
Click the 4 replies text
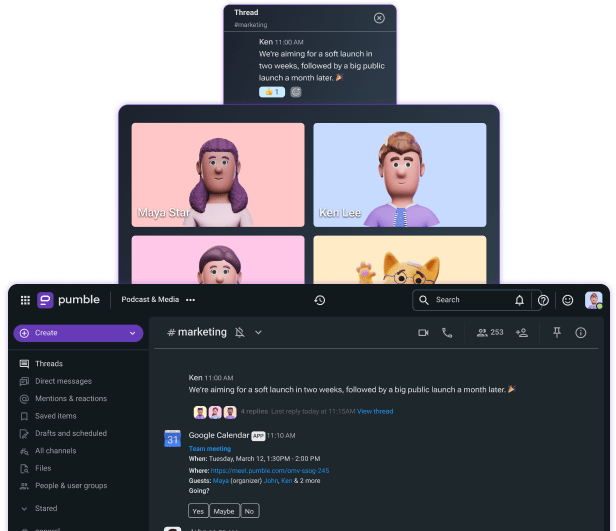[x=254, y=411]
